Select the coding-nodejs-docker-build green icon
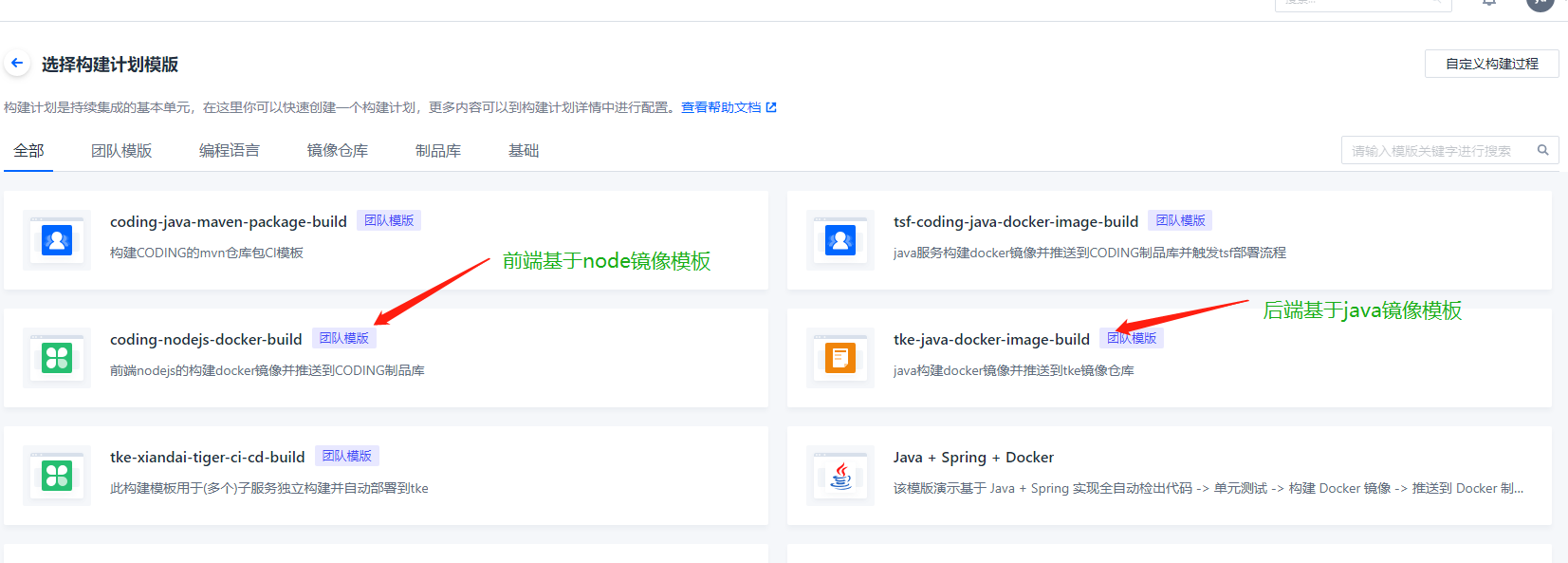 point(57,358)
